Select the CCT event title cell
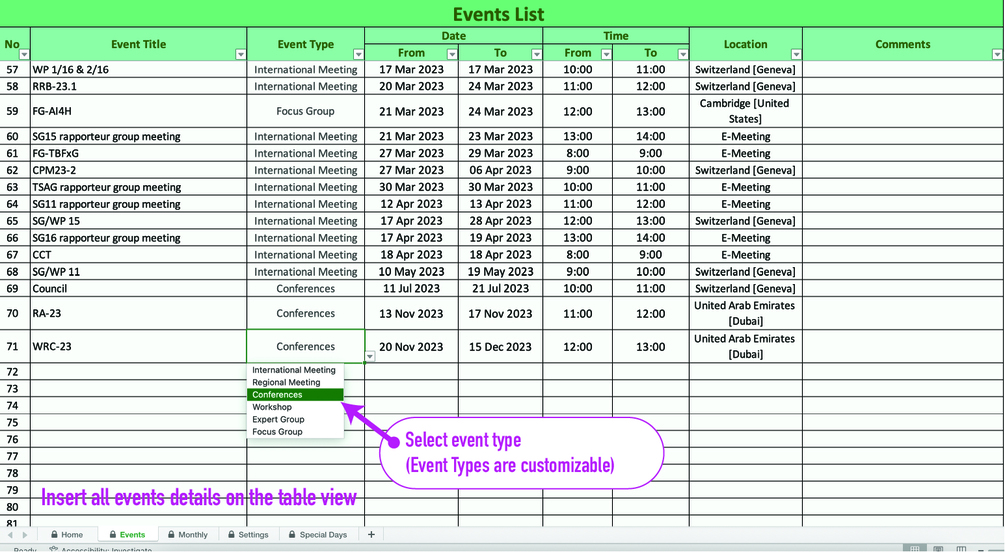 pyautogui.click(x=138, y=255)
